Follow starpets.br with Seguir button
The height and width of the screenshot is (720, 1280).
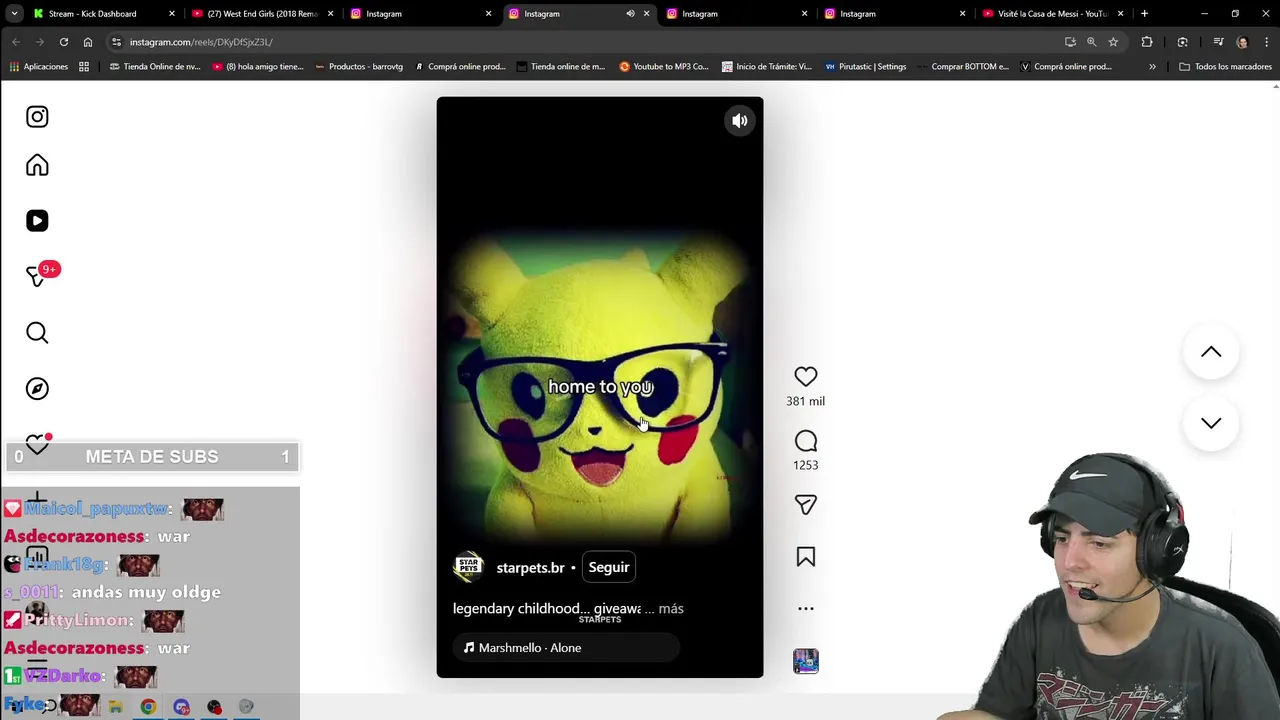(609, 567)
